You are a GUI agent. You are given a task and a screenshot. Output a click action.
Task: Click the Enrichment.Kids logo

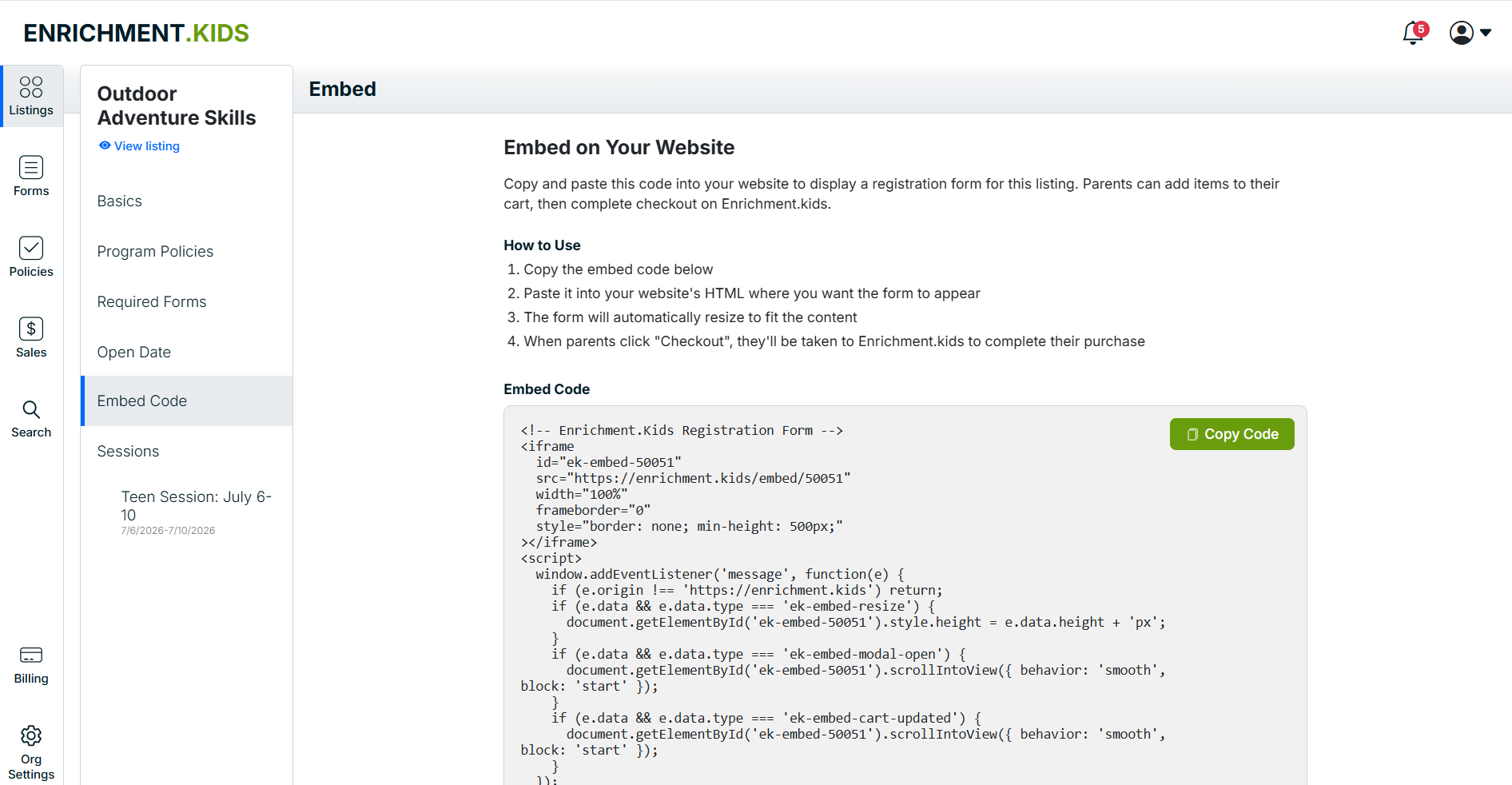point(136,33)
